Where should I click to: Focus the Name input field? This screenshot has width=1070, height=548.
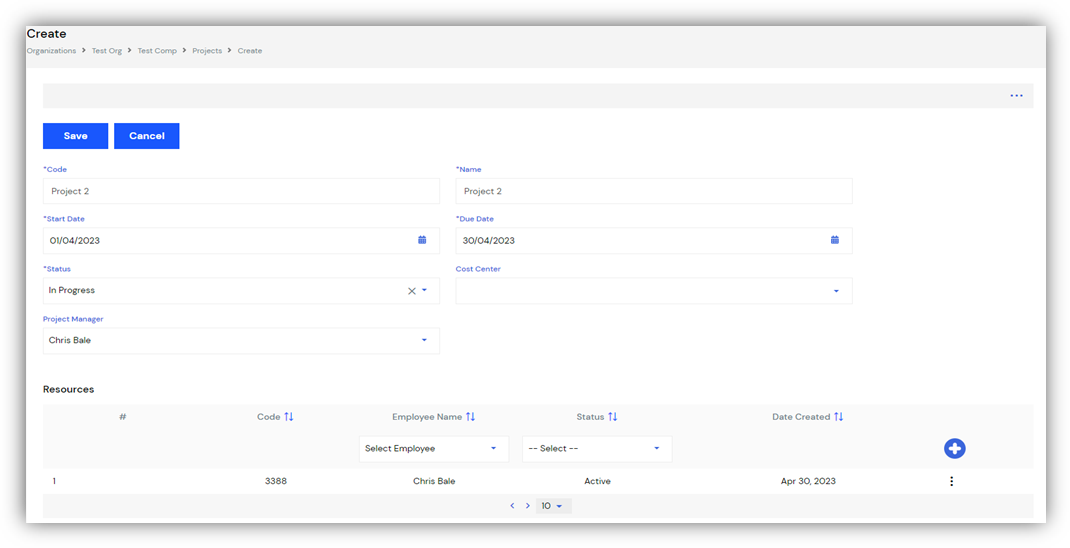[x=654, y=191]
